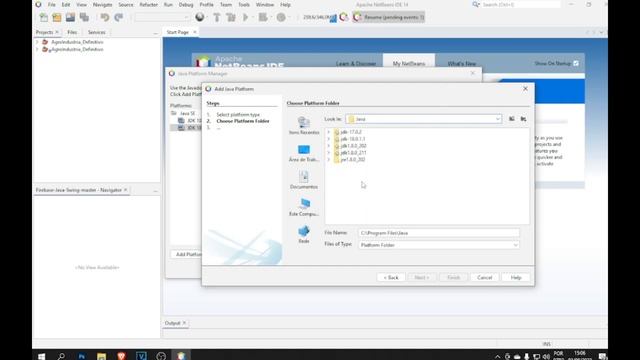Close the Start Page tab

[195, 32]
